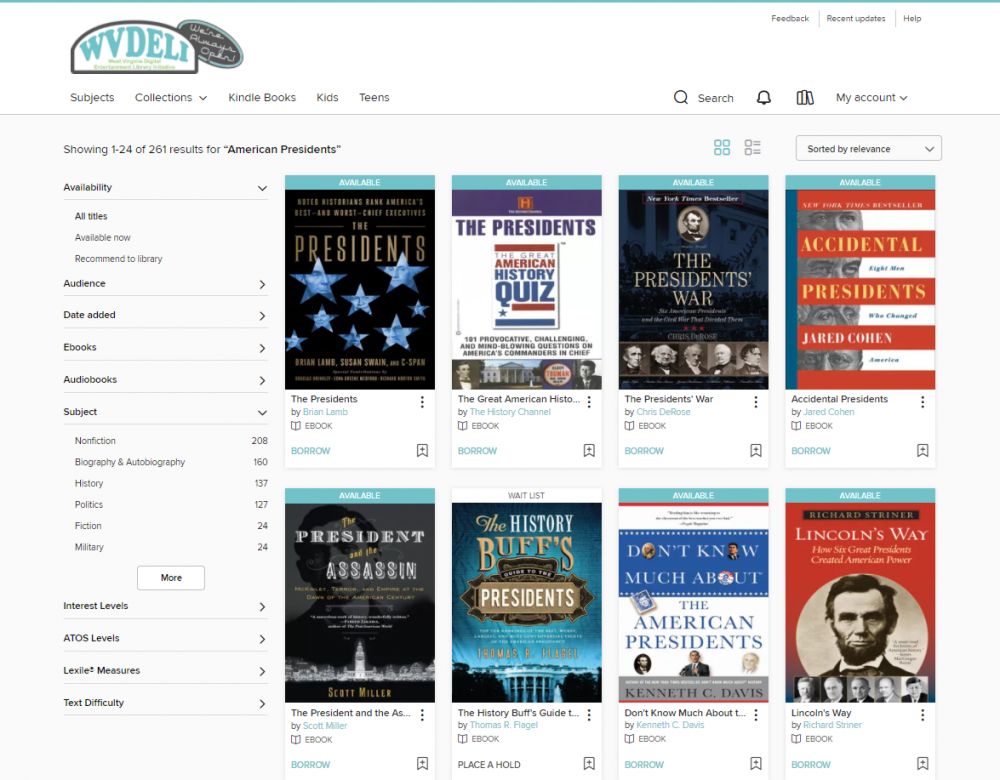Select Recommend to library filter

coord(119,259)
